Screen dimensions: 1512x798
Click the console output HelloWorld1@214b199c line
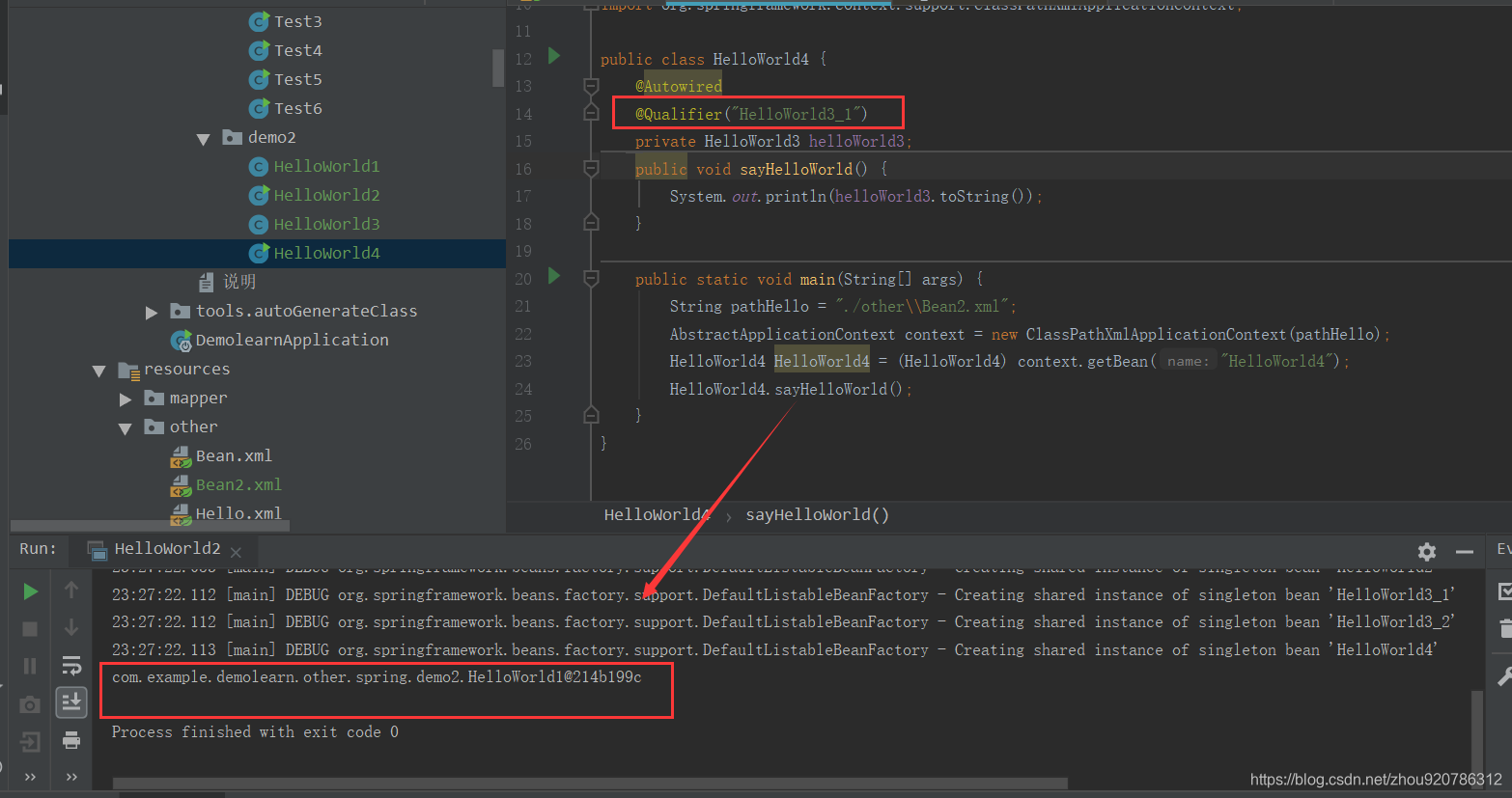(377, 676)
